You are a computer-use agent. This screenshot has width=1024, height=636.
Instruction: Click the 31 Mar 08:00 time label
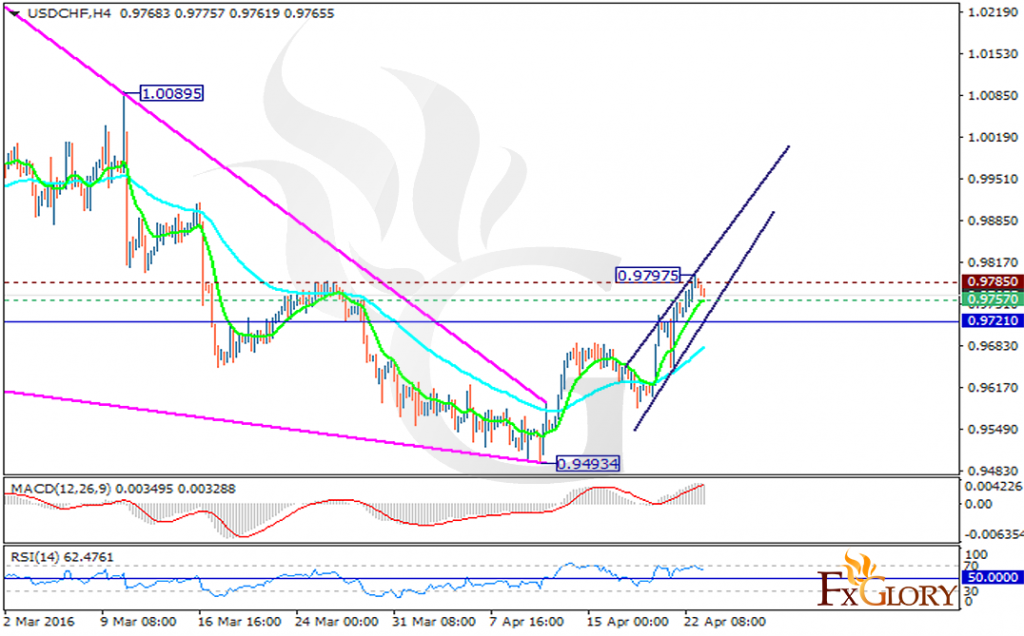click(434, 621)
